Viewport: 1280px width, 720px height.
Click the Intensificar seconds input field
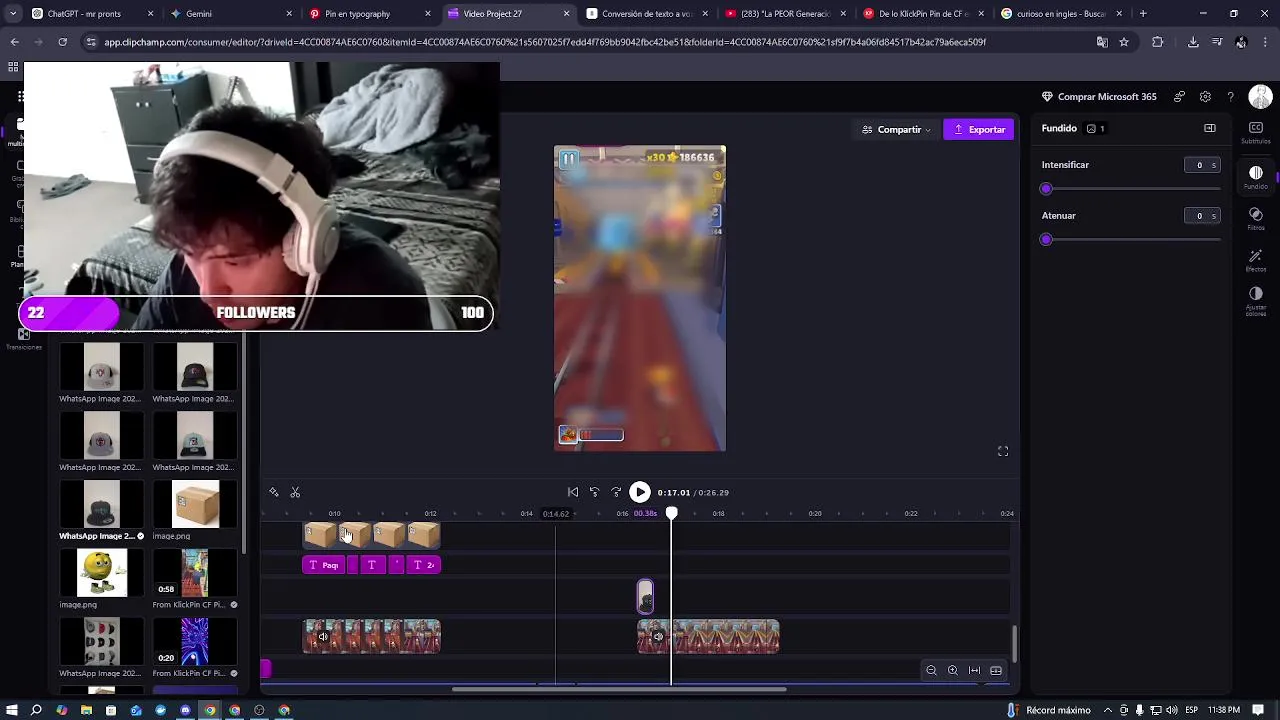1202,165
